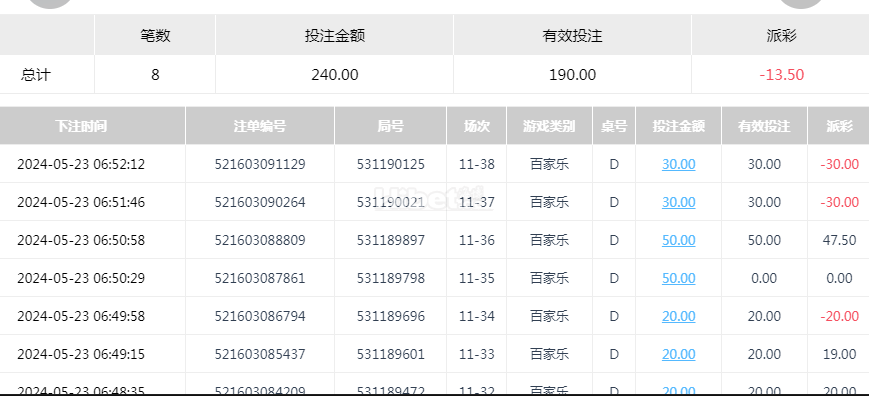Image resolution: width=869 pixels, height=396 pixels.
Task: Click the round gray button at top left
Action: (x=50, y=3)
